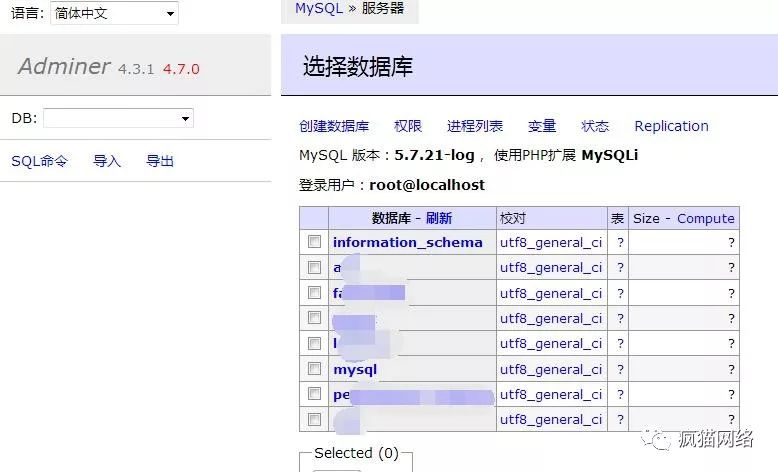Click the table count '?' in mysql row
Screen dimensions: 778x472
pyautogui.click(x=620, y=369)
